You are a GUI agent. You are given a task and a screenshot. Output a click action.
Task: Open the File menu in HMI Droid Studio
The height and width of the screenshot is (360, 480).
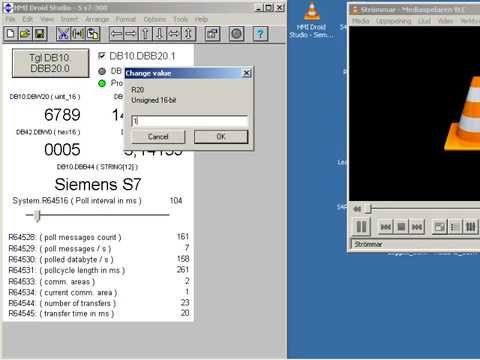point(10,19)
